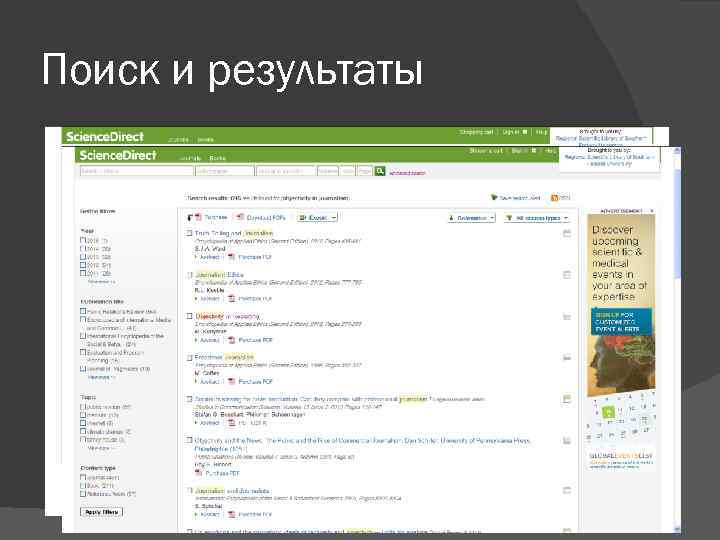Screen dimensions: 720x540
Task: Open the Export dropdown
Action: pos(318,218)
